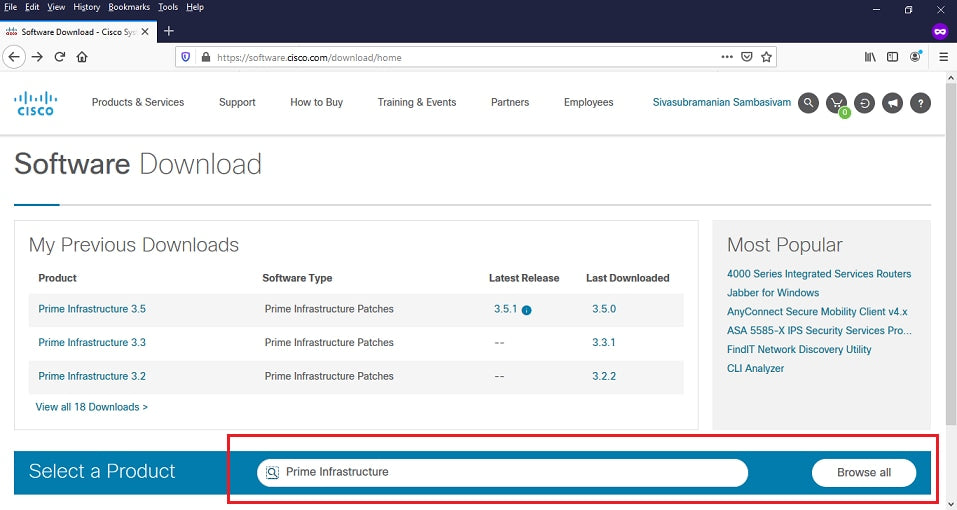Click the Browse all button

(863, 472)
